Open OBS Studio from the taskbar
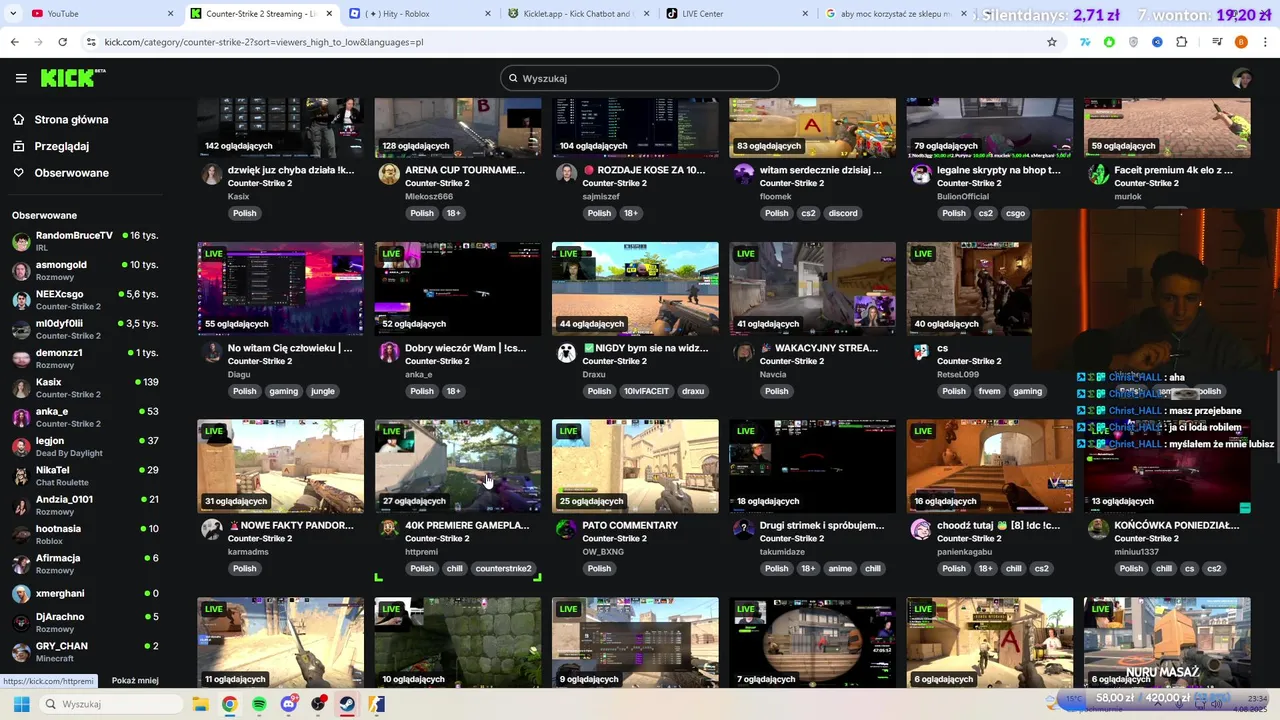 click(x=318, y=704)
